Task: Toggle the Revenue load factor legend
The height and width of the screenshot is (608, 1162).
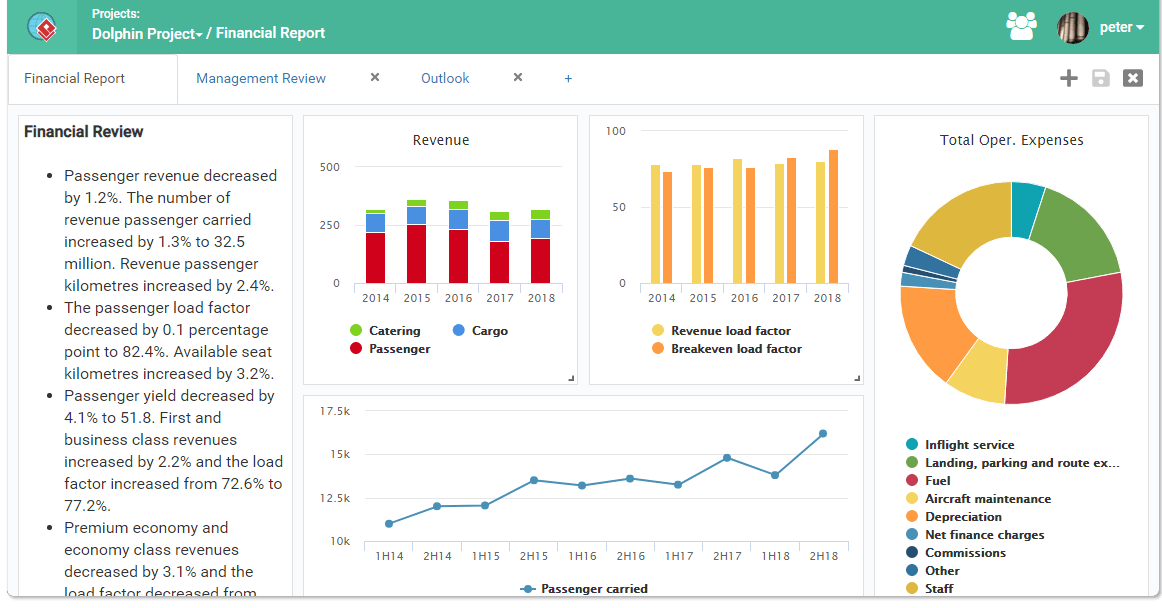Action: tap(721, 331)
